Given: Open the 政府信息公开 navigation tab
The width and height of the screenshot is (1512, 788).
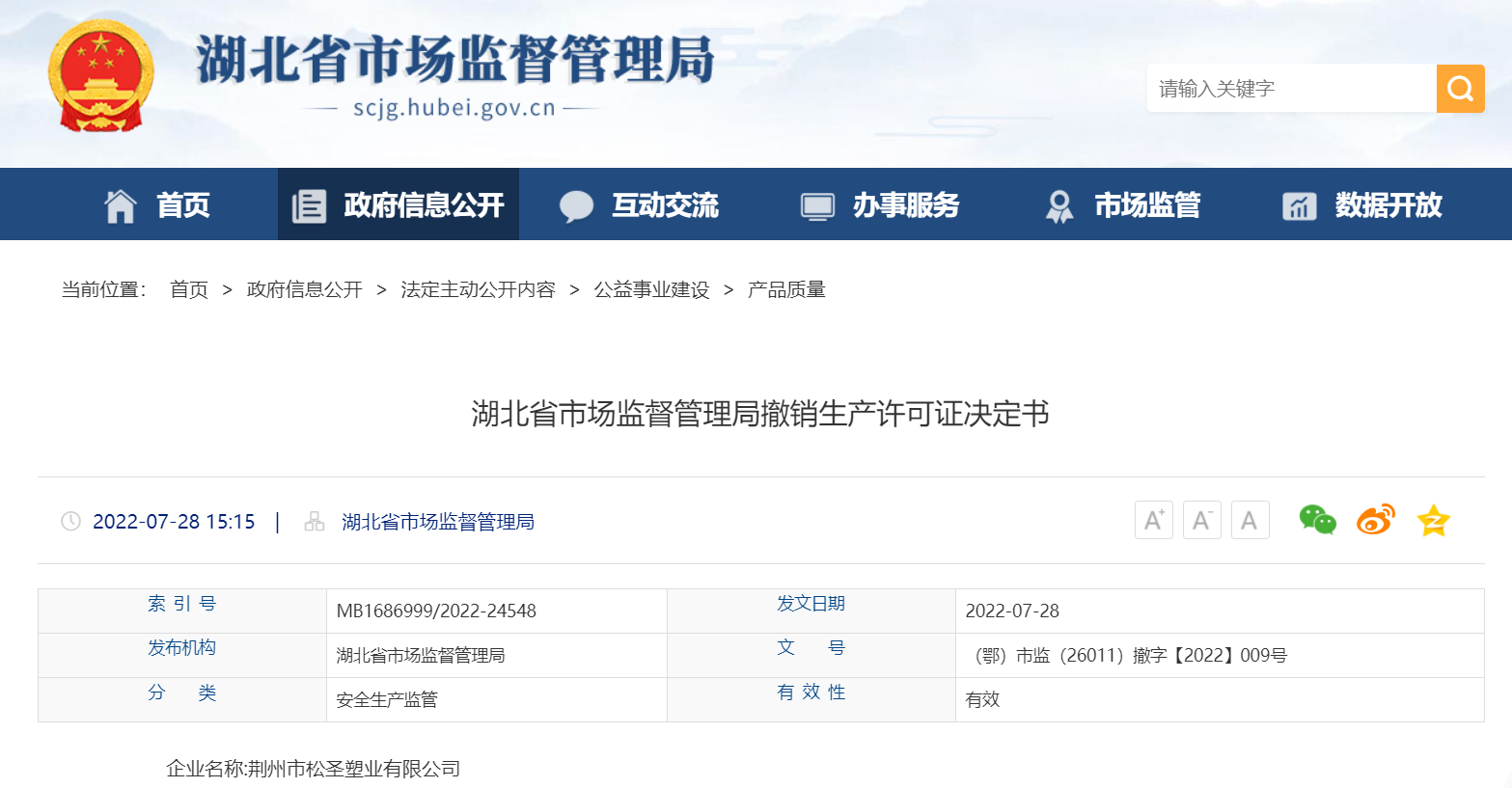Looking at the screenshot, I should click(x=399, y=205).
